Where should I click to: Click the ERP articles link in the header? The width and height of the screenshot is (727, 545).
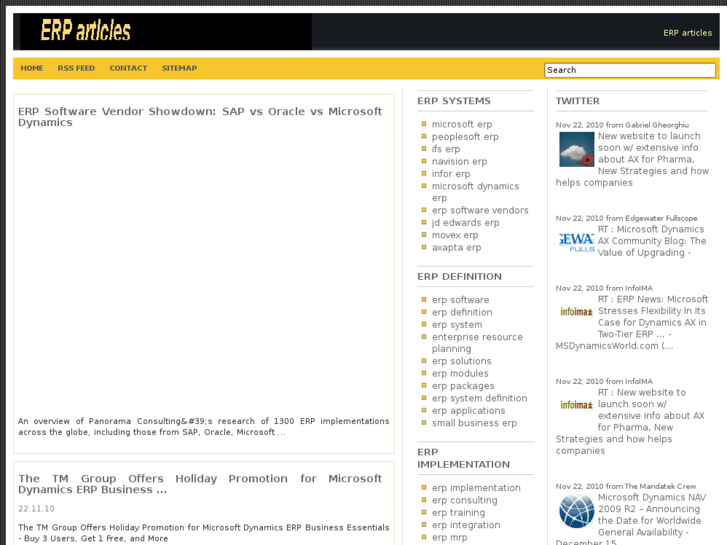(687, 33)
